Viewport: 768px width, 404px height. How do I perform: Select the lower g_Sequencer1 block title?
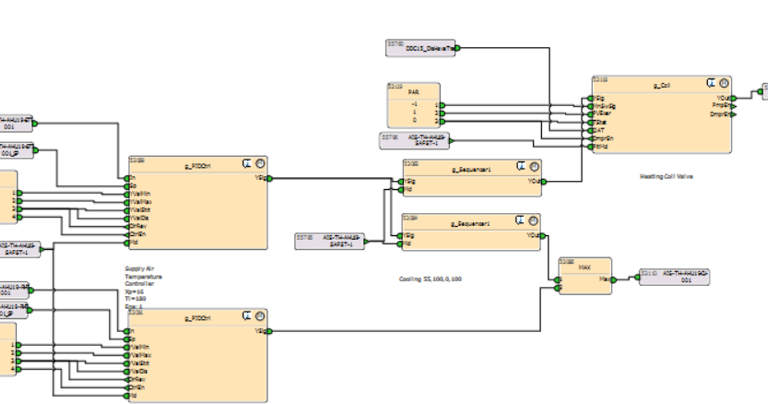tap(470, 224)
